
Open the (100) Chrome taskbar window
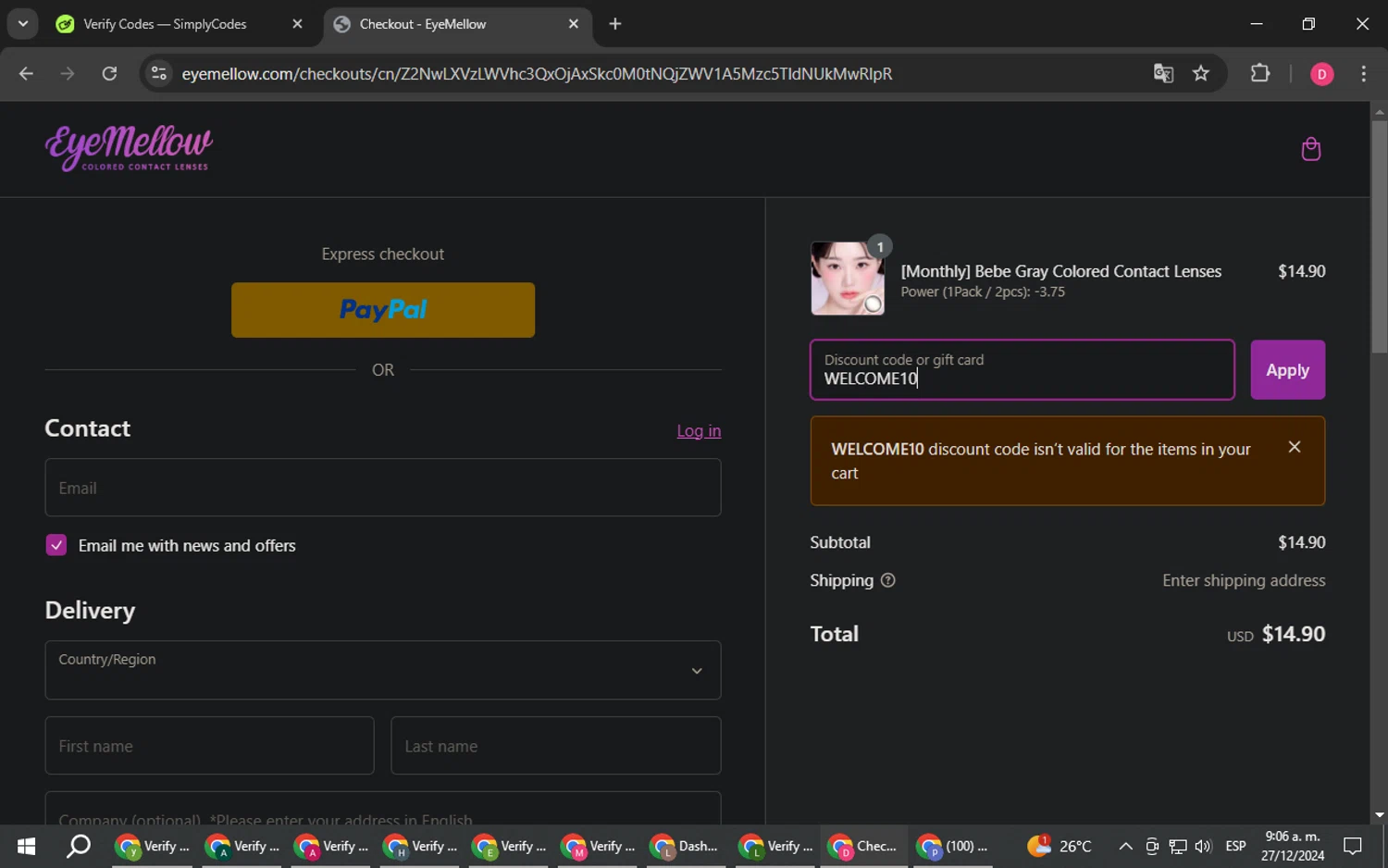coord(952,846)
